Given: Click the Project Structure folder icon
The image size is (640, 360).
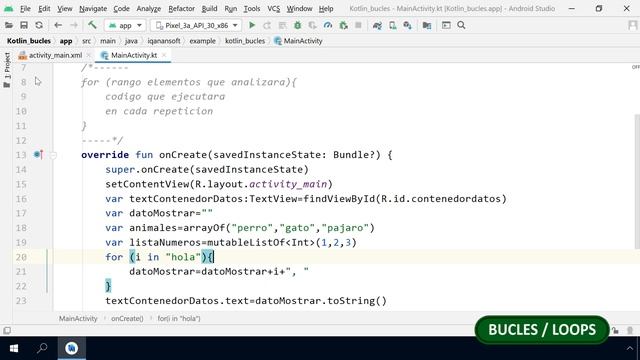Looking at the screenshot, I should point(427,25).
